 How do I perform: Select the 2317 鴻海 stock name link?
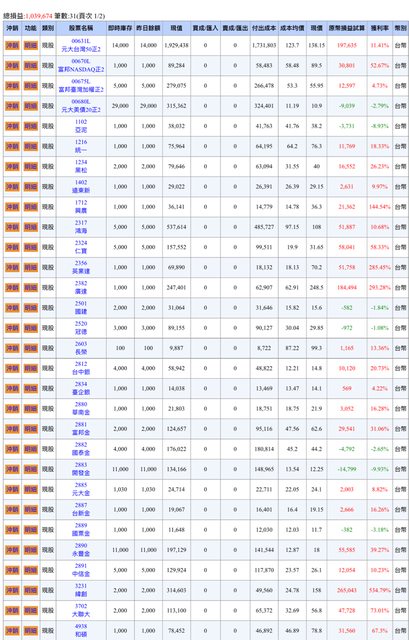(81, 227)
